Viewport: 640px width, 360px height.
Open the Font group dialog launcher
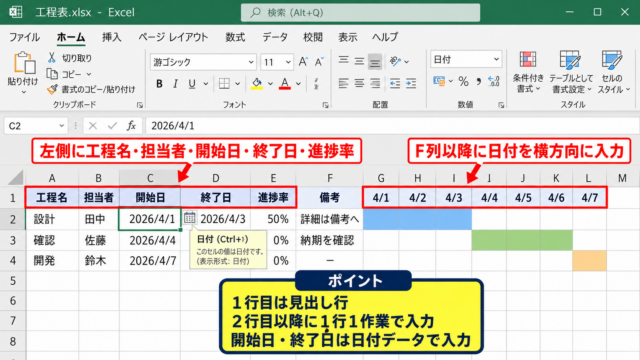click(x=325, y=105)
